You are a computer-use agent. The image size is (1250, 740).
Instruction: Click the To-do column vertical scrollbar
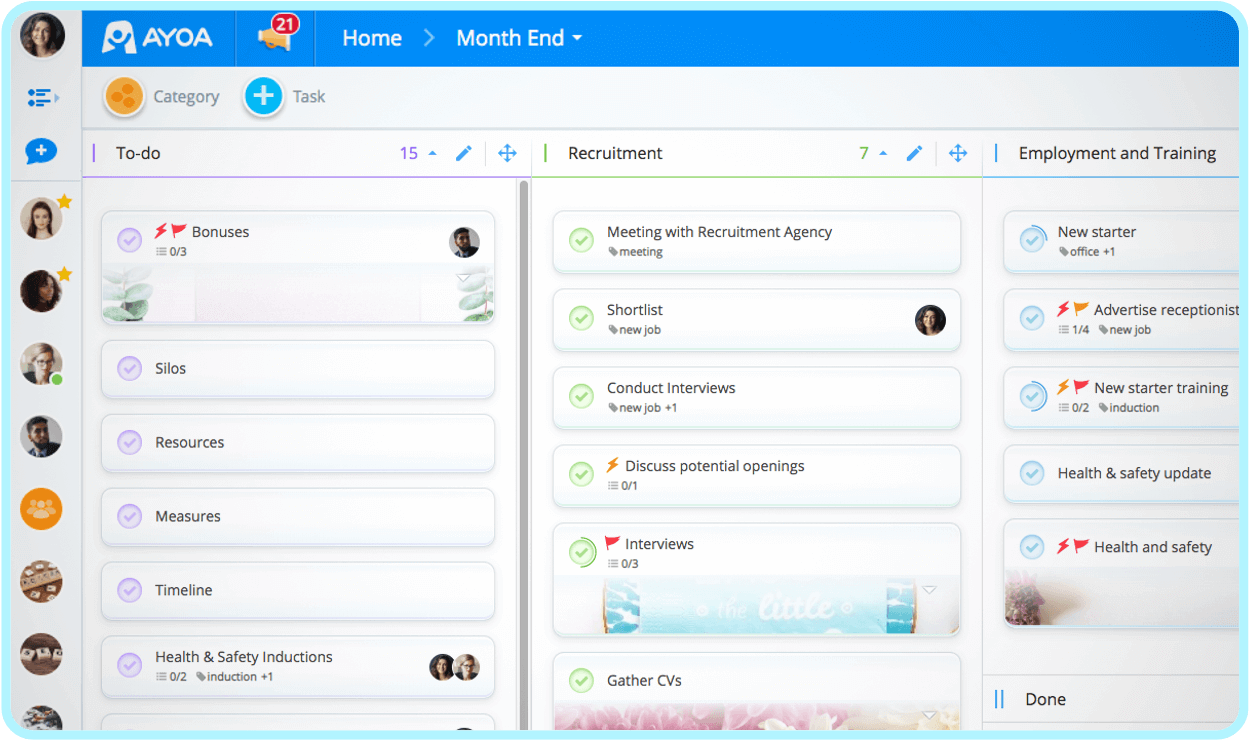[x=523, y=455]
